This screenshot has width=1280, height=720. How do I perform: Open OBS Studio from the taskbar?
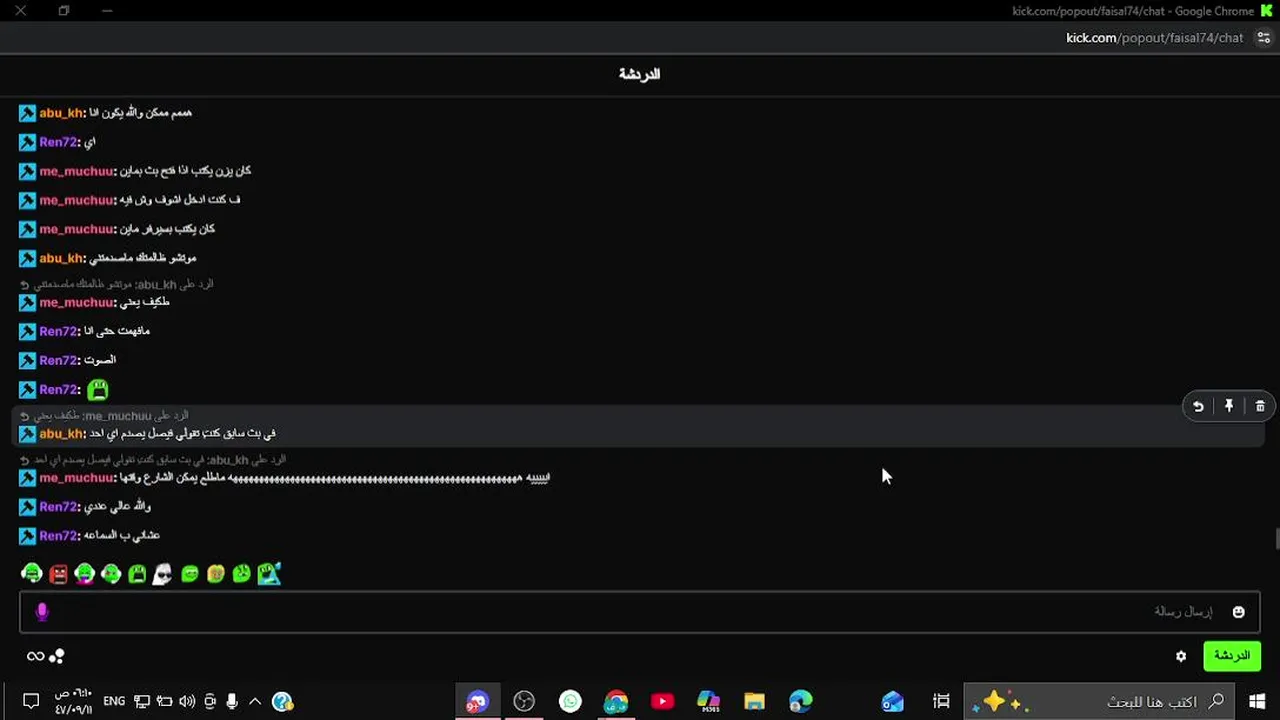pos(524,701)
